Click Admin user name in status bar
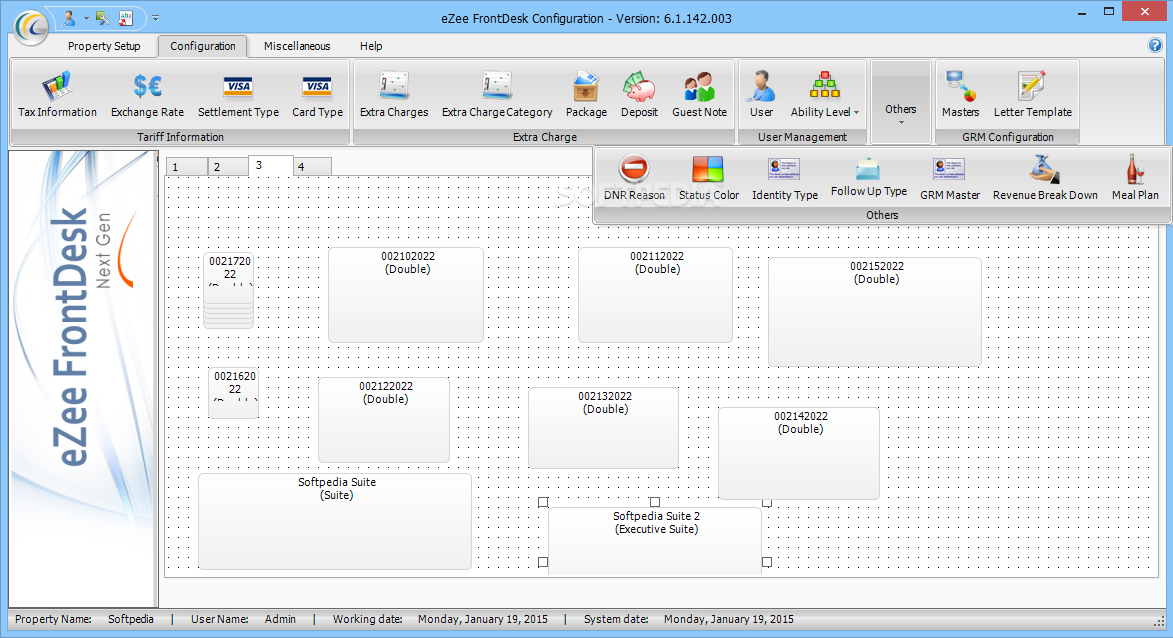This screenshot has width=1173, height=638. pos(281,619)
